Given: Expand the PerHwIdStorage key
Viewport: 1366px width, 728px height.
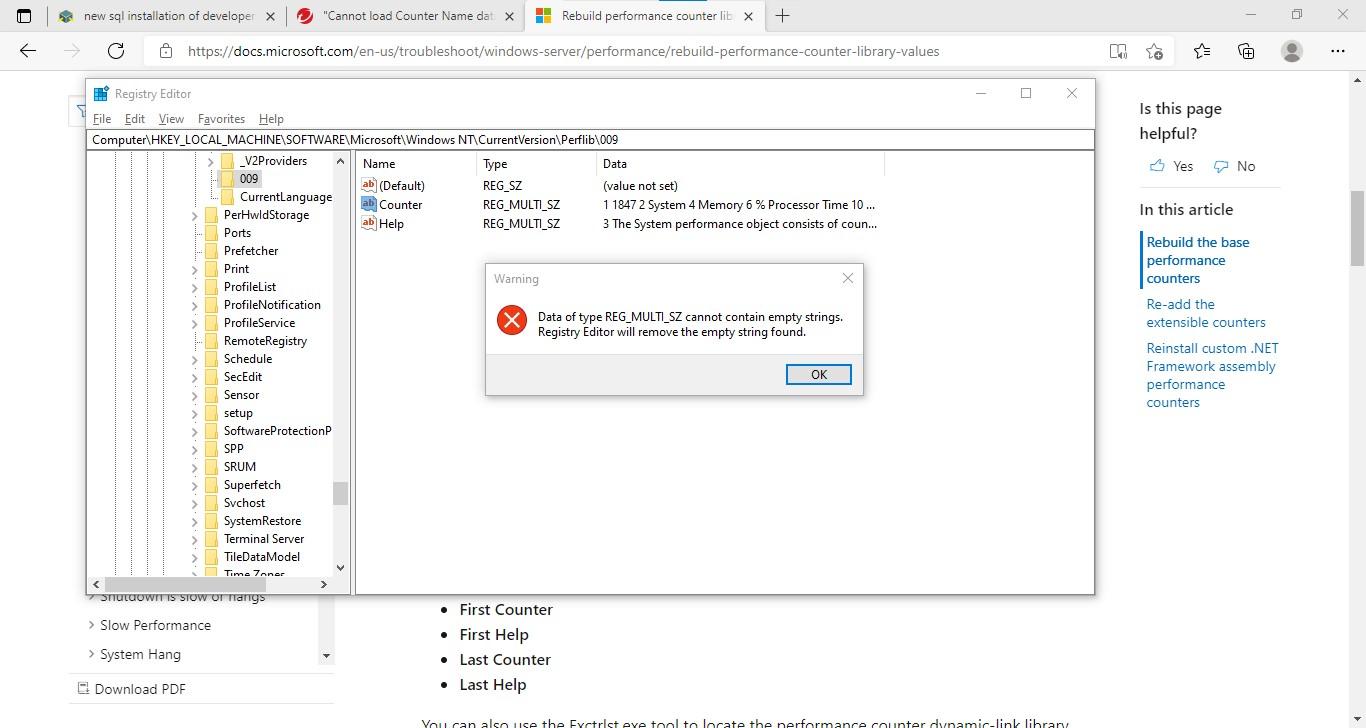Looking at the screenshot, I should point(194,215).
